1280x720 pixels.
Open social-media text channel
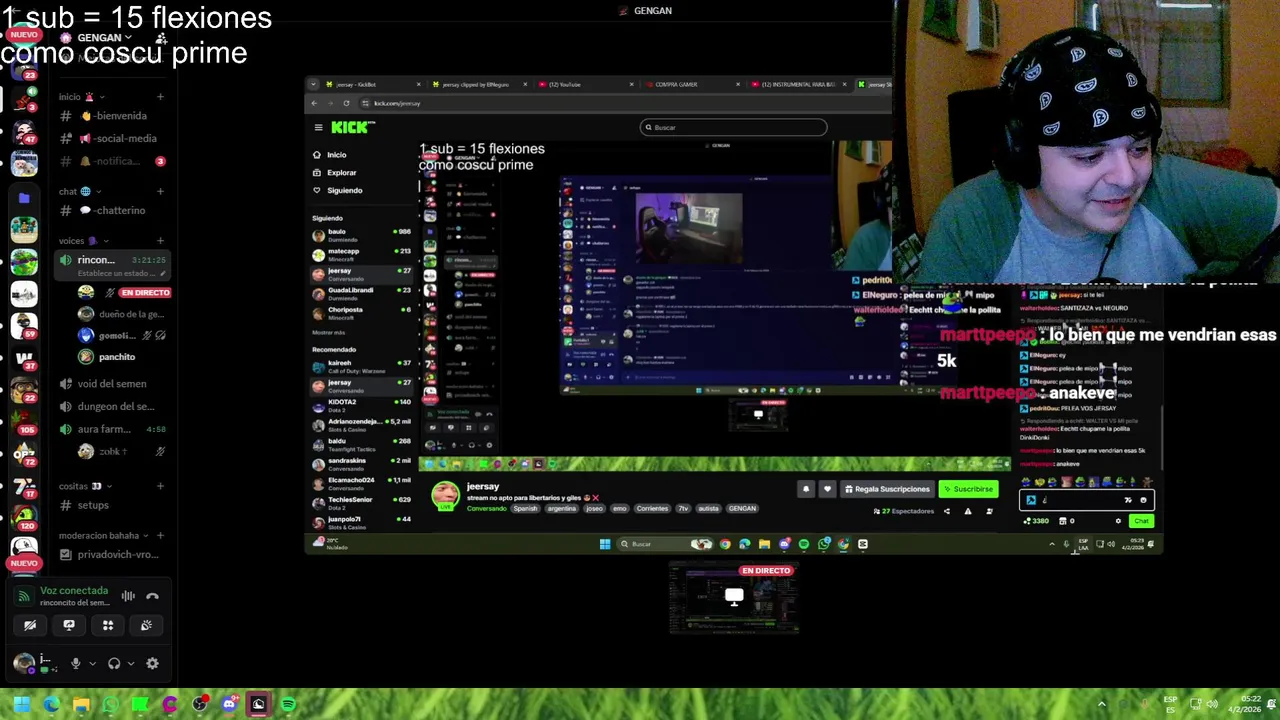pyautogui.click(x=110, y=139)
